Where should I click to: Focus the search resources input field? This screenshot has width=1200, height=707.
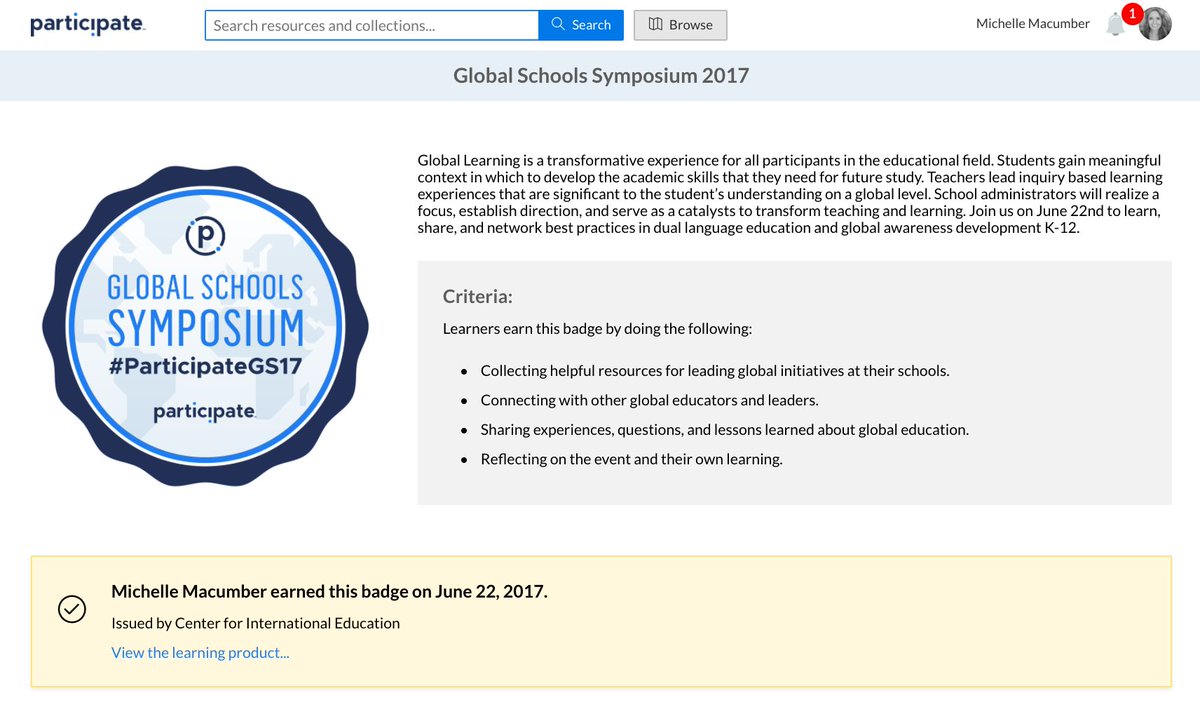(x=372, y=25)
